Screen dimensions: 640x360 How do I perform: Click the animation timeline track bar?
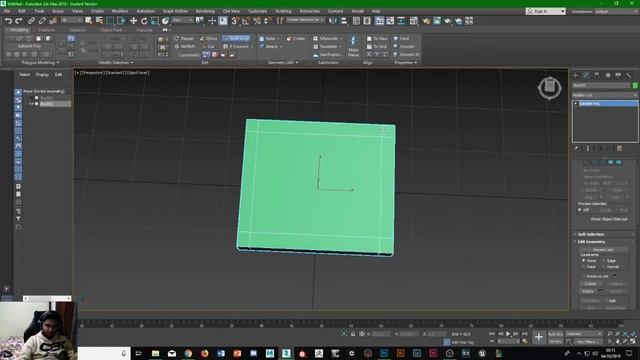[351, 324]
